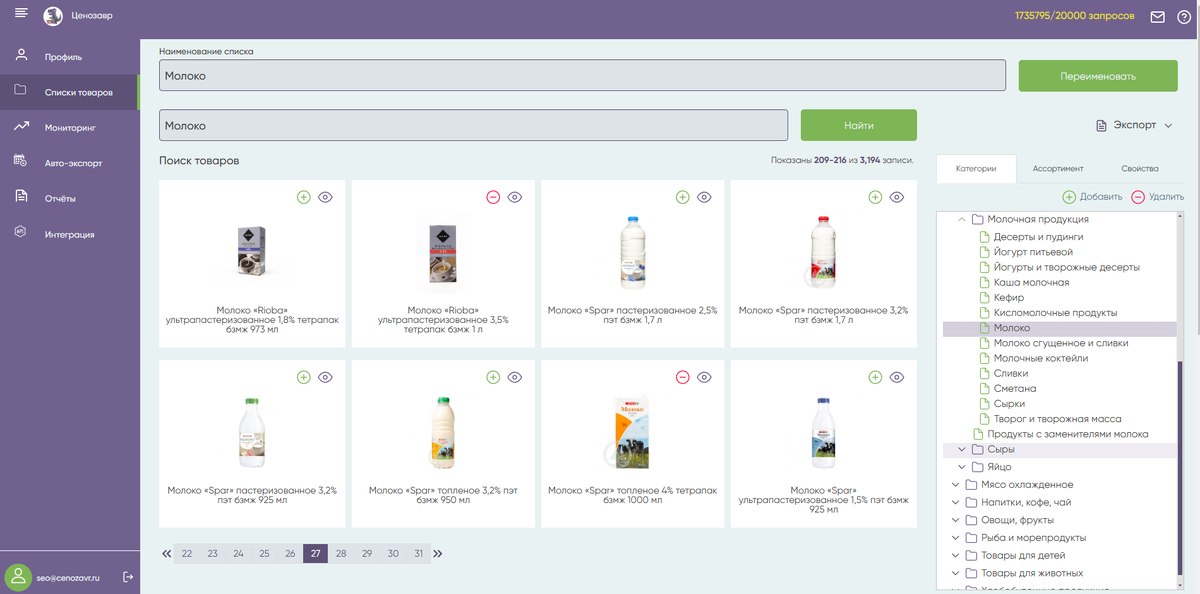1200x594 pixels.
Task: Select Кефир in the category tree
Action: [x=1009, y=298]
